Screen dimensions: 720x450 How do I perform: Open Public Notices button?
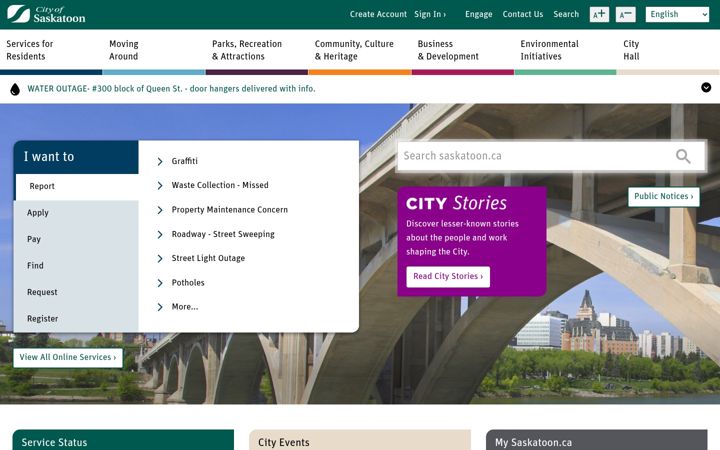click(x=664, y=197)
